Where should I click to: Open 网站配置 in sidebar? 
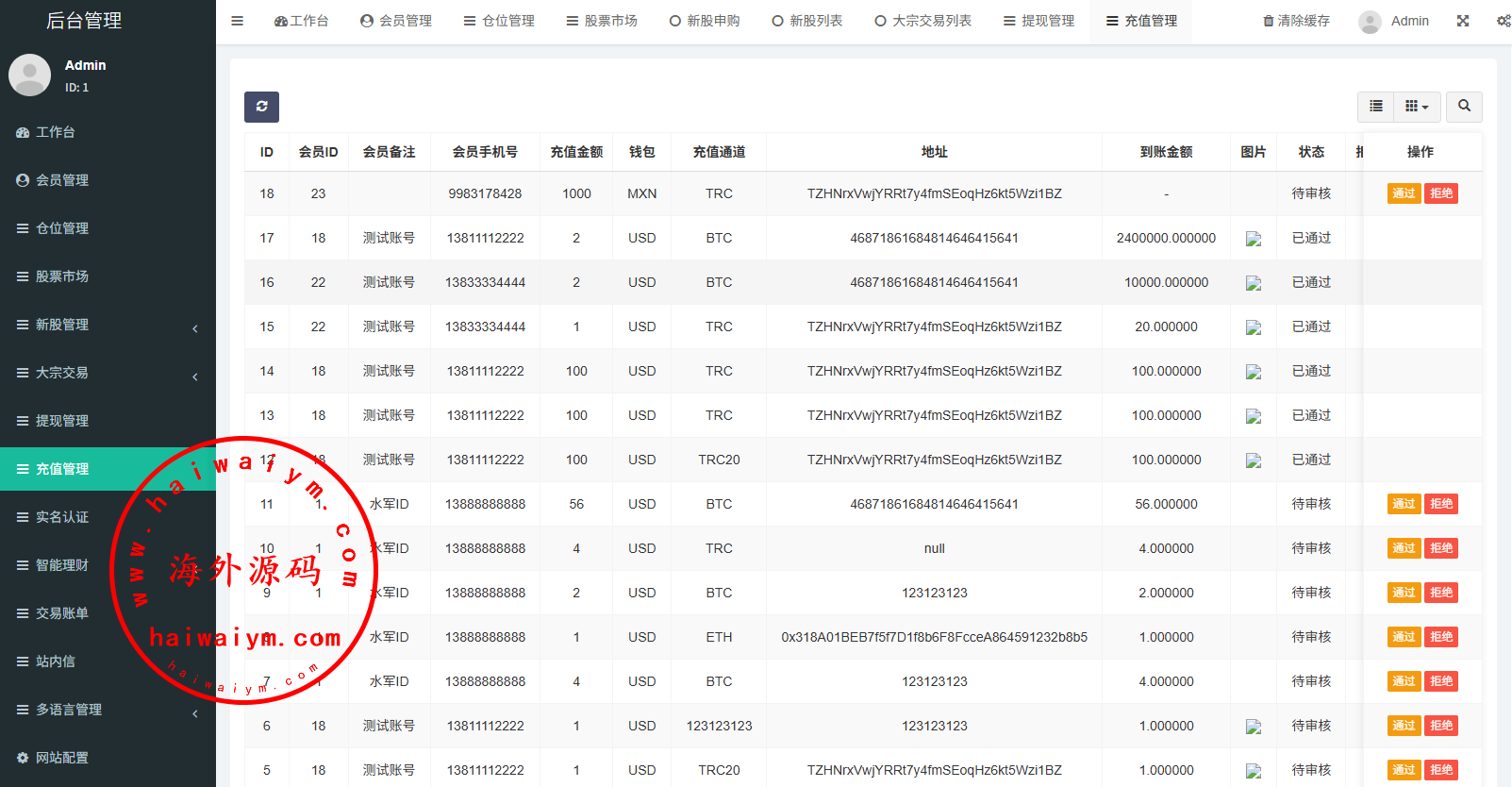pos(62,758)
